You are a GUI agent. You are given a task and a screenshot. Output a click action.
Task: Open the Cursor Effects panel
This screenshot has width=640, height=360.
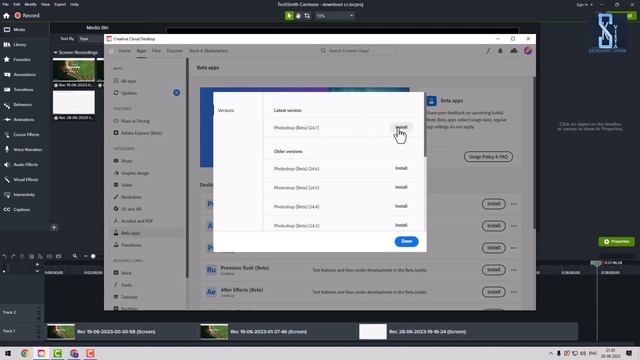[x=22, y=135]
